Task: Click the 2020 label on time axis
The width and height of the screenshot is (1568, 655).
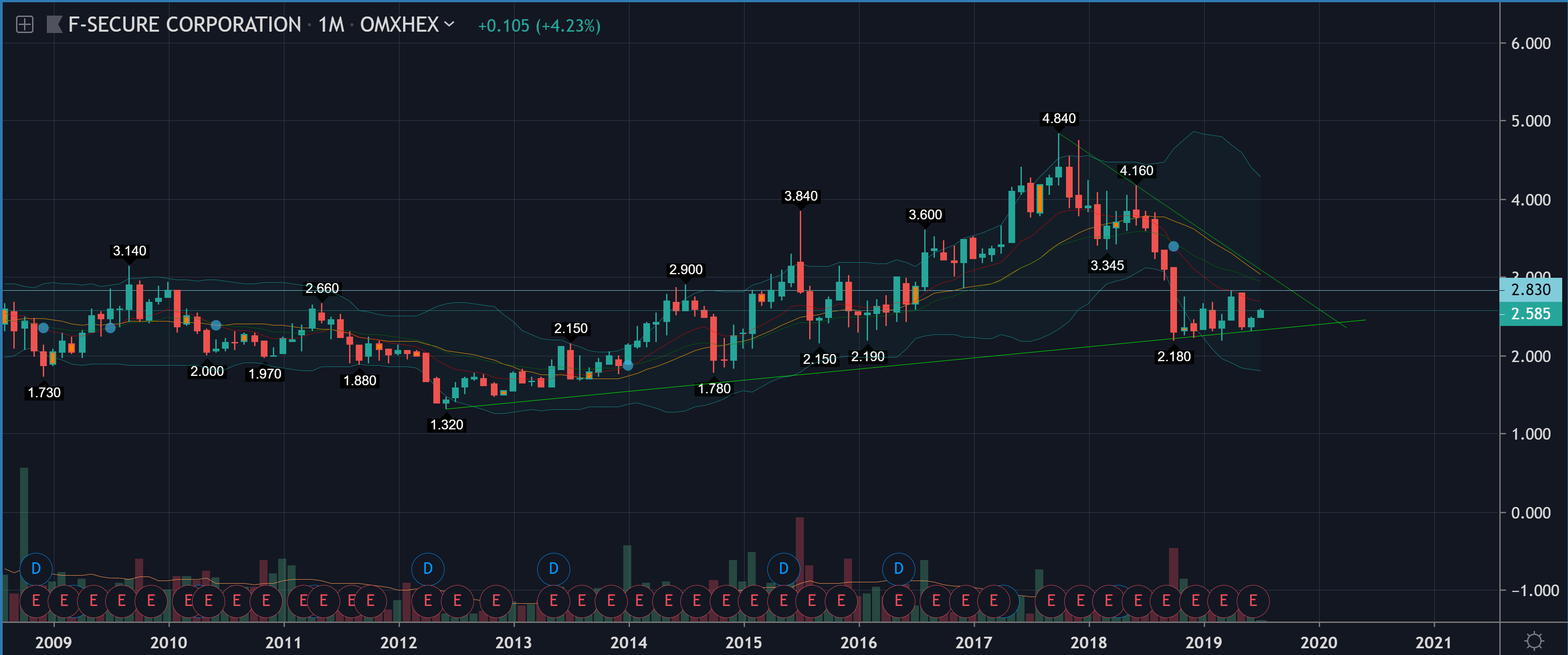Action: coord(1318,642)
